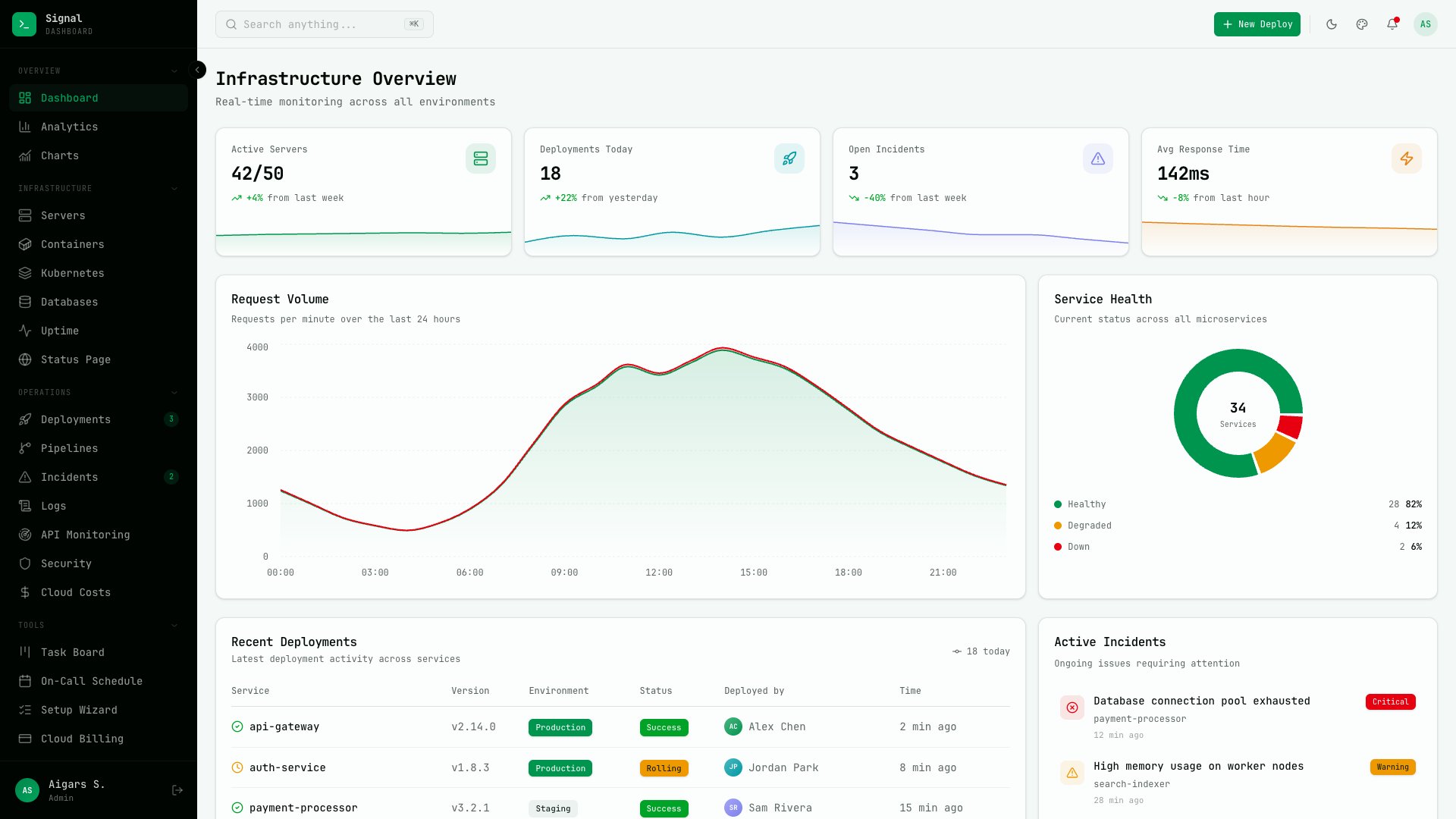Click the notifications bell

[1392, 24]
